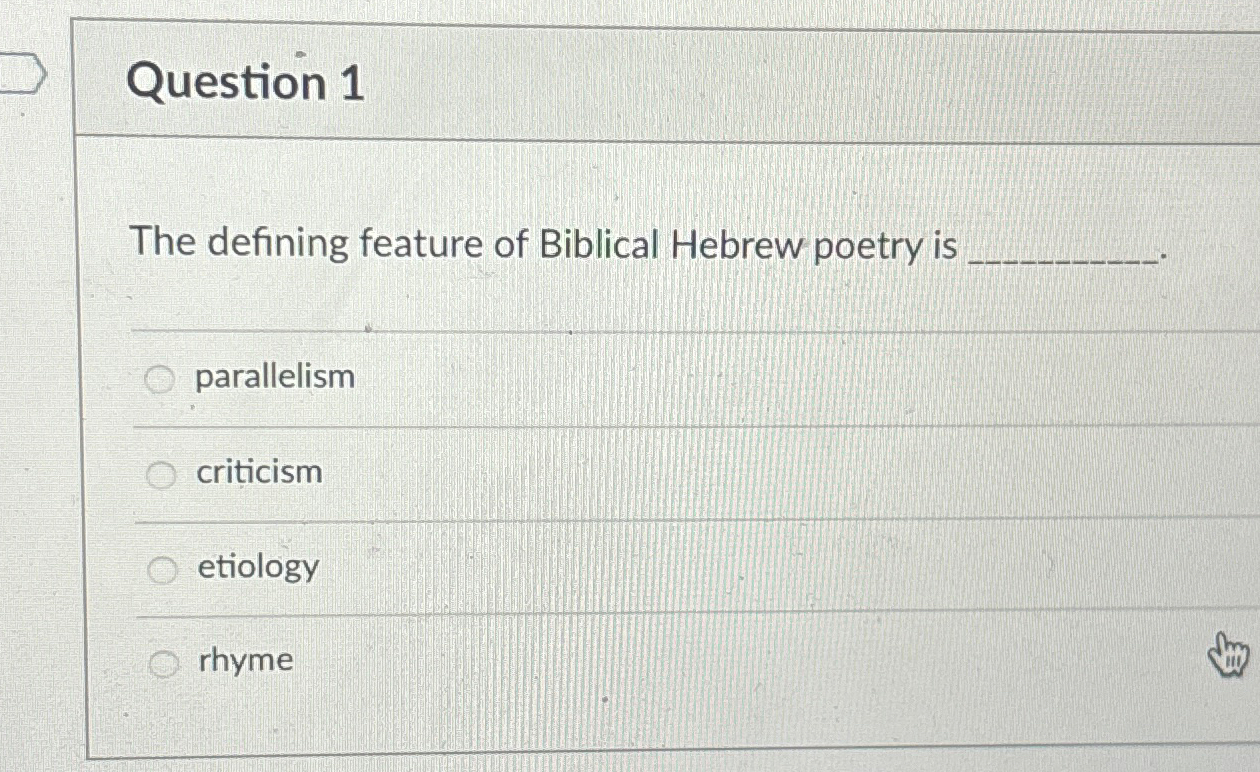This screenshot has width=1260, height=772.
Task: Click the etiology answer label text
Action: click(x=255, y=568)
